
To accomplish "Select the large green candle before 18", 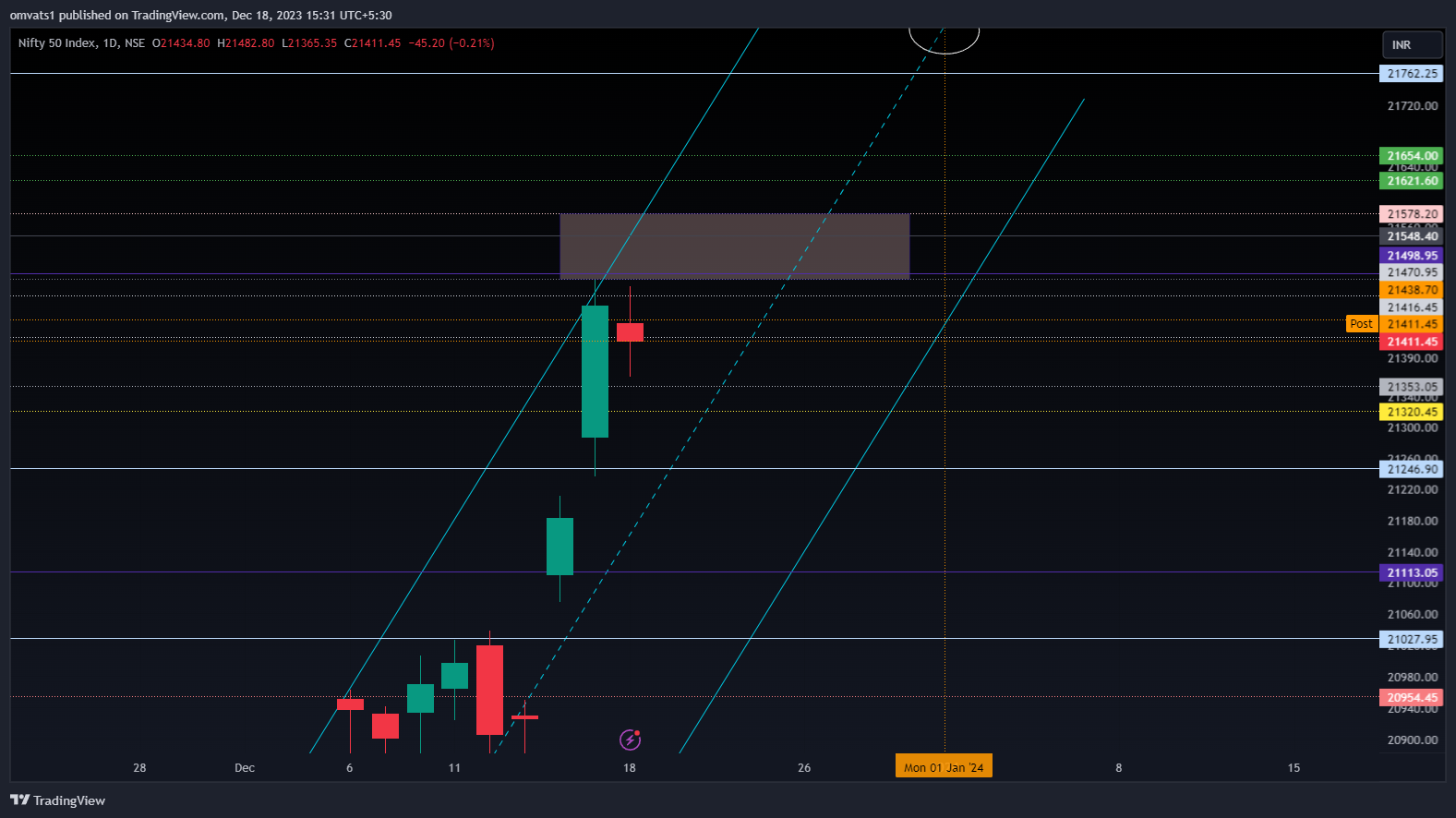I will coord(595,371).
